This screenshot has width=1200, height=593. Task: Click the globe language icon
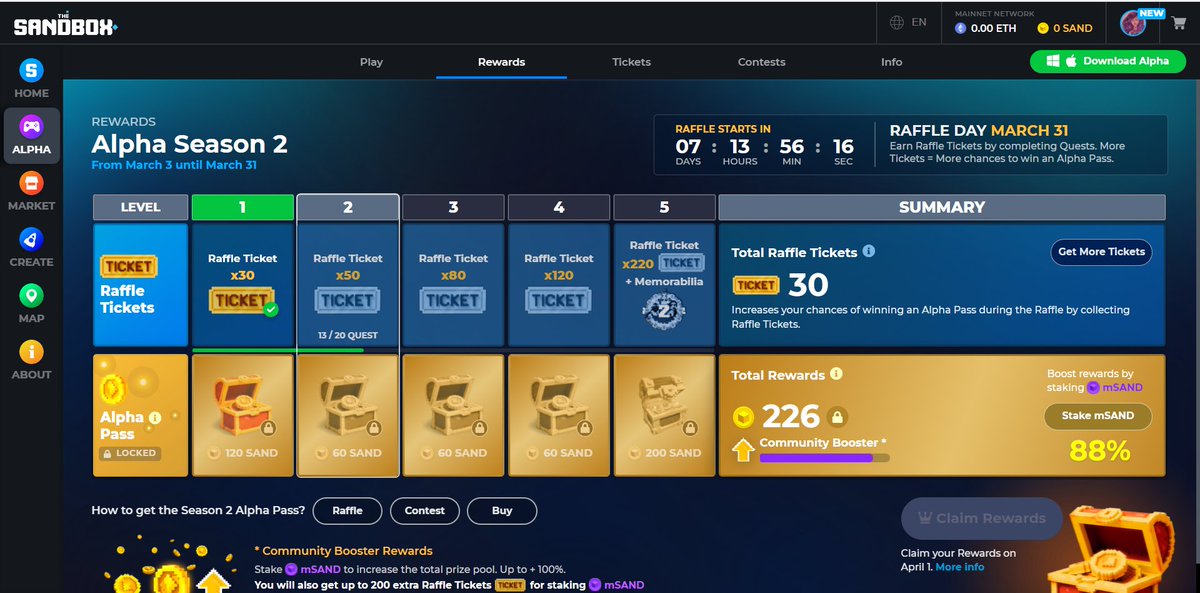(897, 22)
